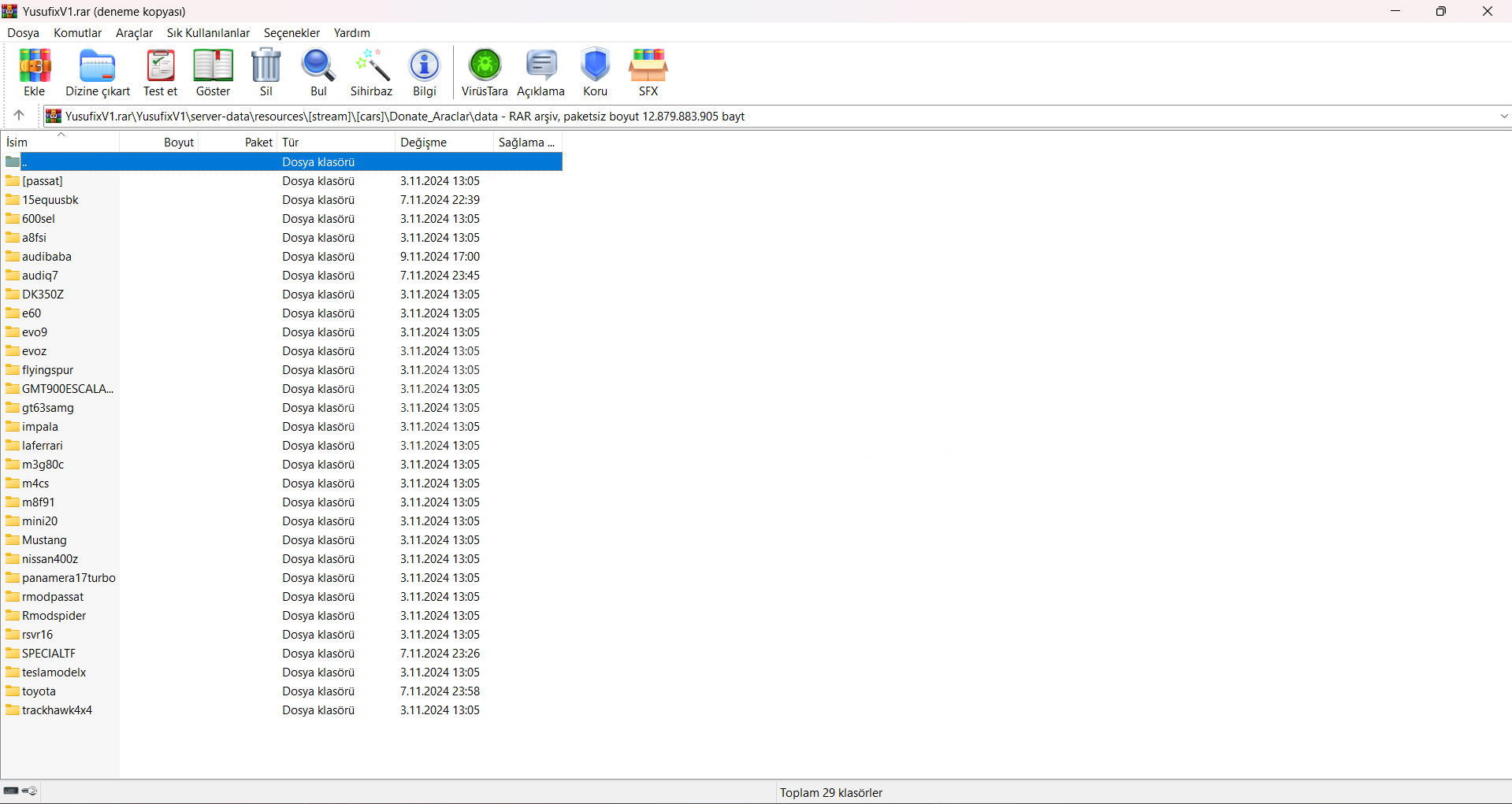Click the Ekle (Add) toolbar icon
This screenshot has width=1512, height=804.
pos(35,72)
